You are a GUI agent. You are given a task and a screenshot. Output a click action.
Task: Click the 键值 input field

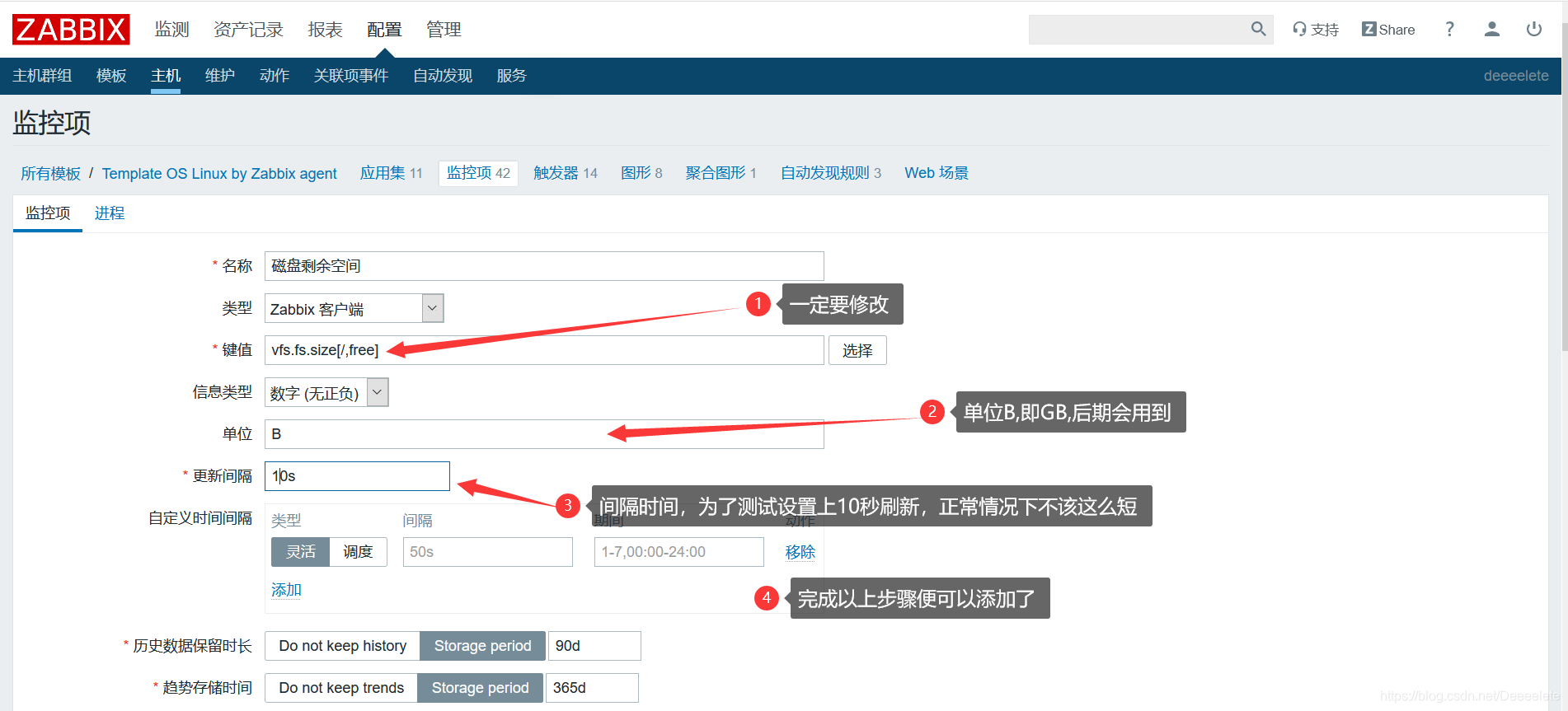pyautogui.click(x=544, y=350)
